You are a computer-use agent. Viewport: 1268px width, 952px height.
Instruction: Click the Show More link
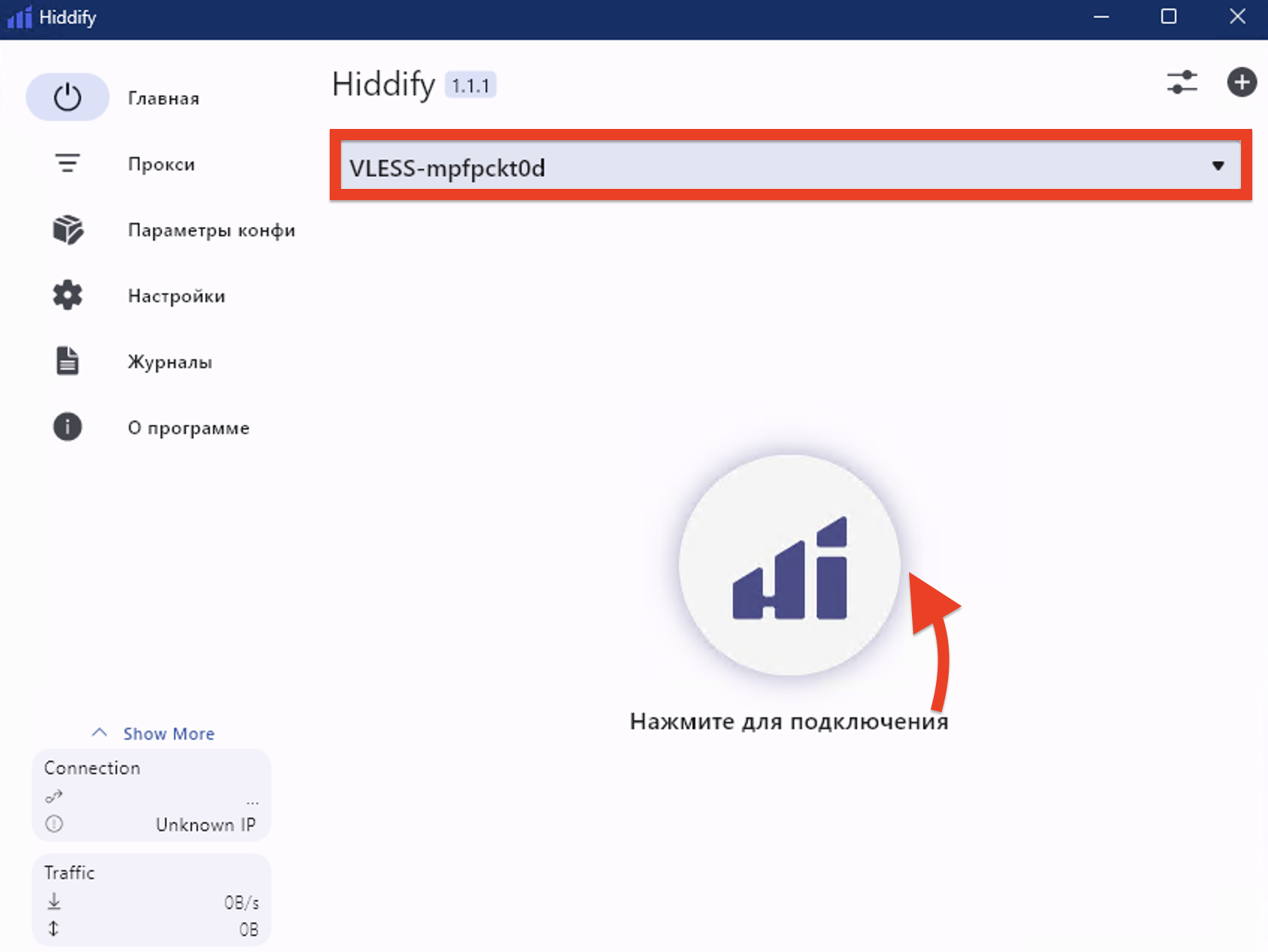169,733
